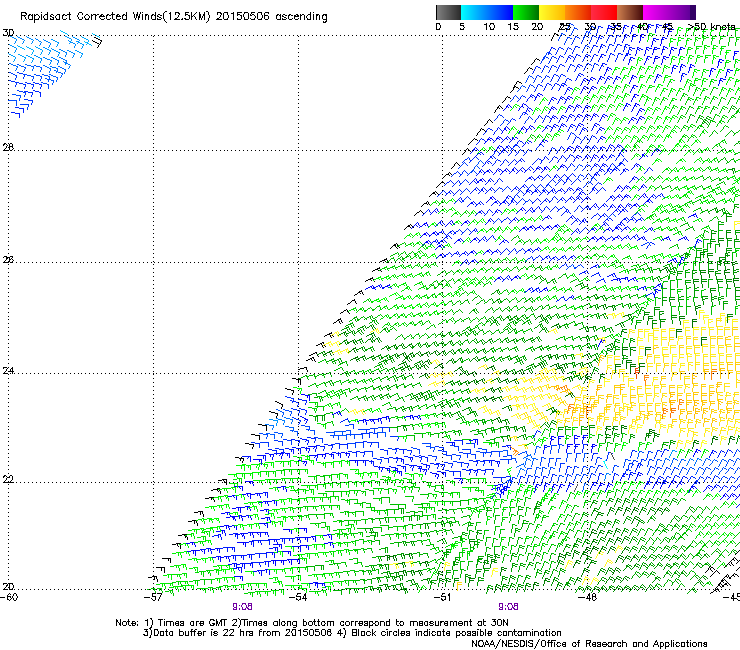
Task: Click the '>50 knots' legend label
Action: tap(711, 27)
